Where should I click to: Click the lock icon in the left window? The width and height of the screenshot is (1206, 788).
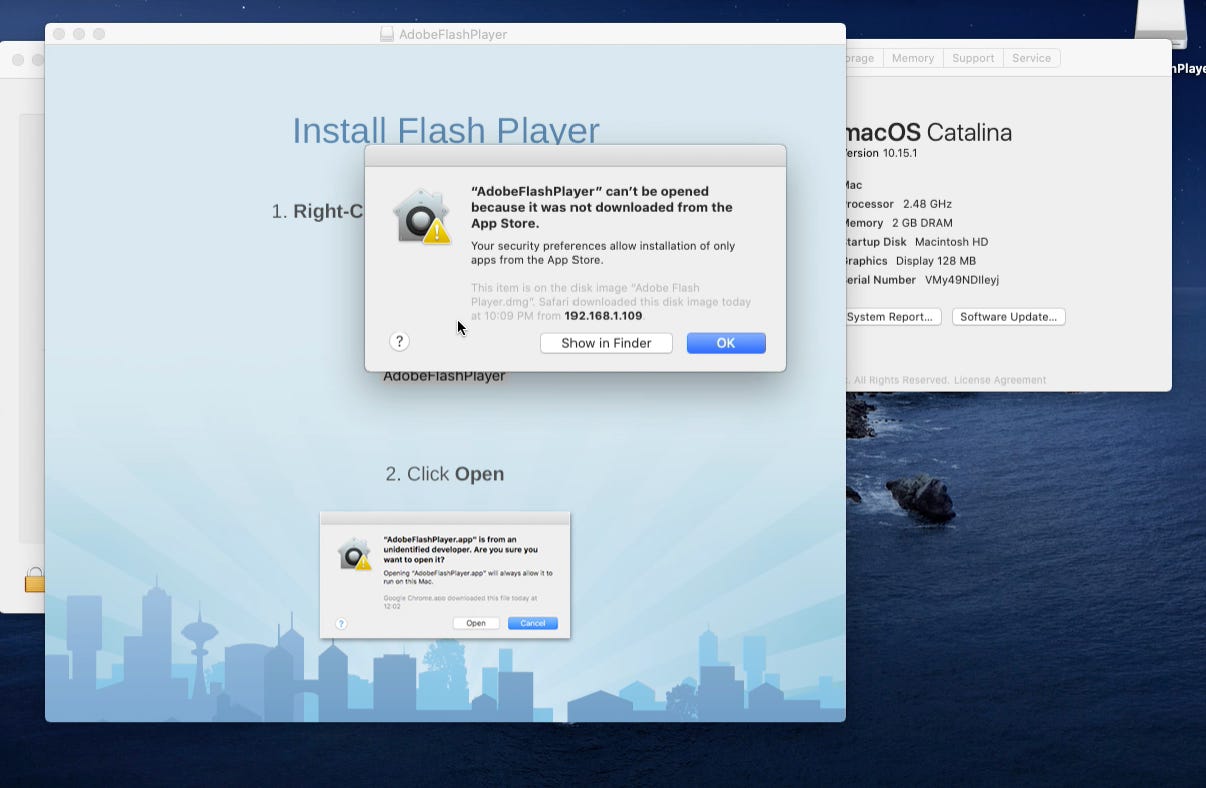click(x=35, y=579)
